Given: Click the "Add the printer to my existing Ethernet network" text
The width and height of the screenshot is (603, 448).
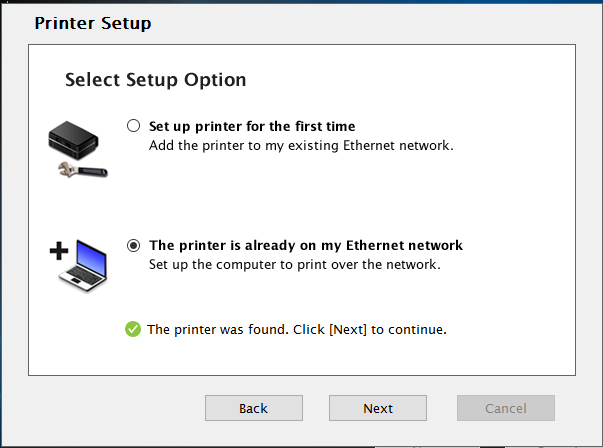Looking at the screenshot, I should pyautogui.click(x=301, y=146).
